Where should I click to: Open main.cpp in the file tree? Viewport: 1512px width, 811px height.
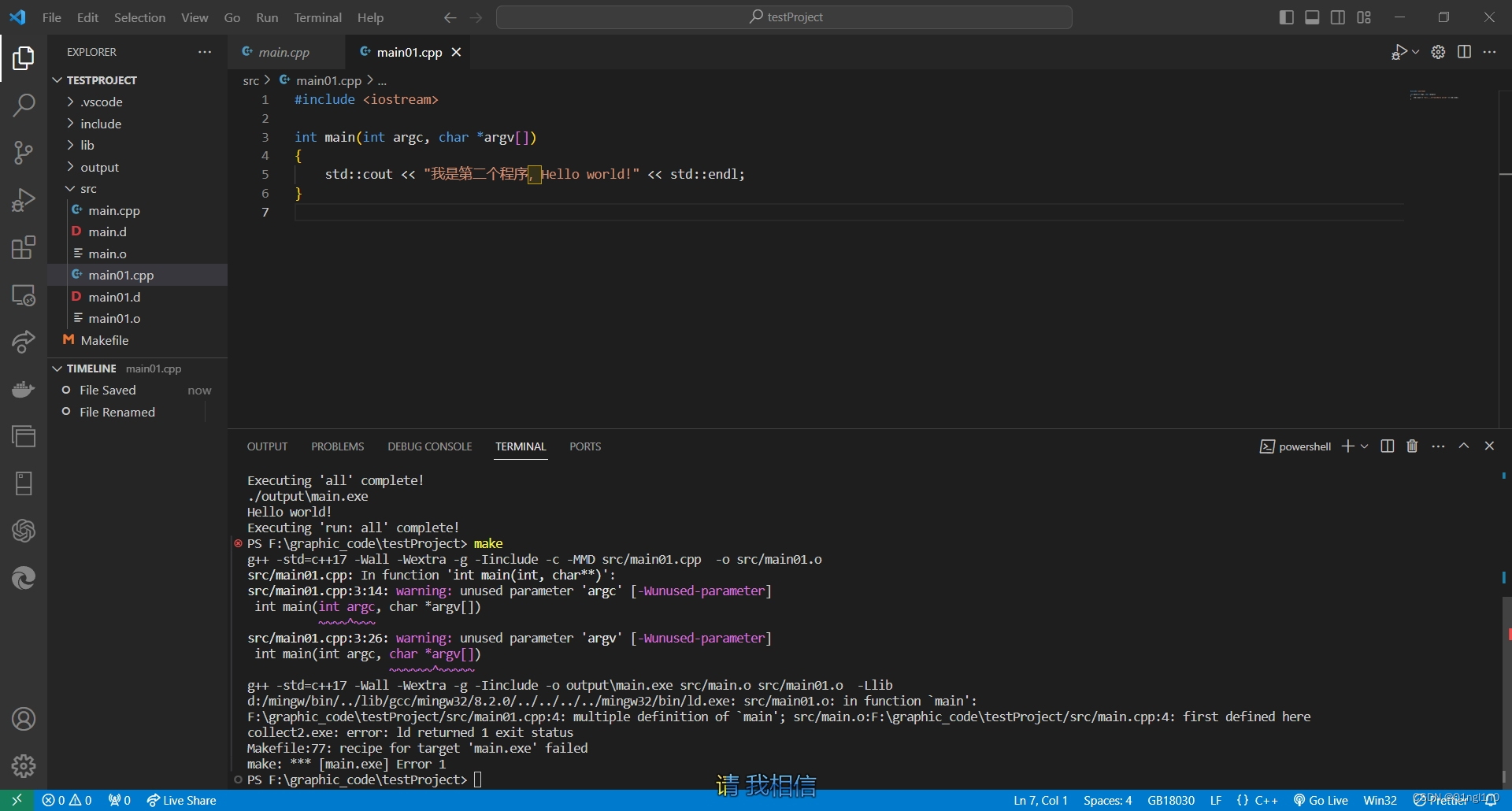pos(138,210)
